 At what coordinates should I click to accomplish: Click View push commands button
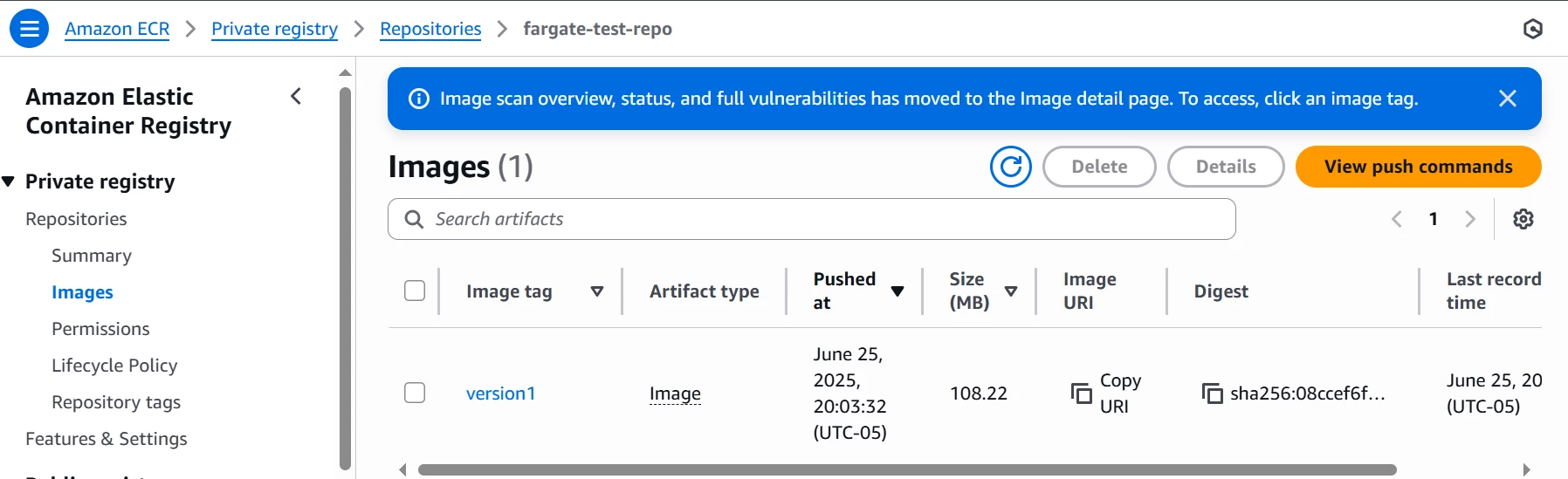pyautogui.click(x=1418, y=167)
